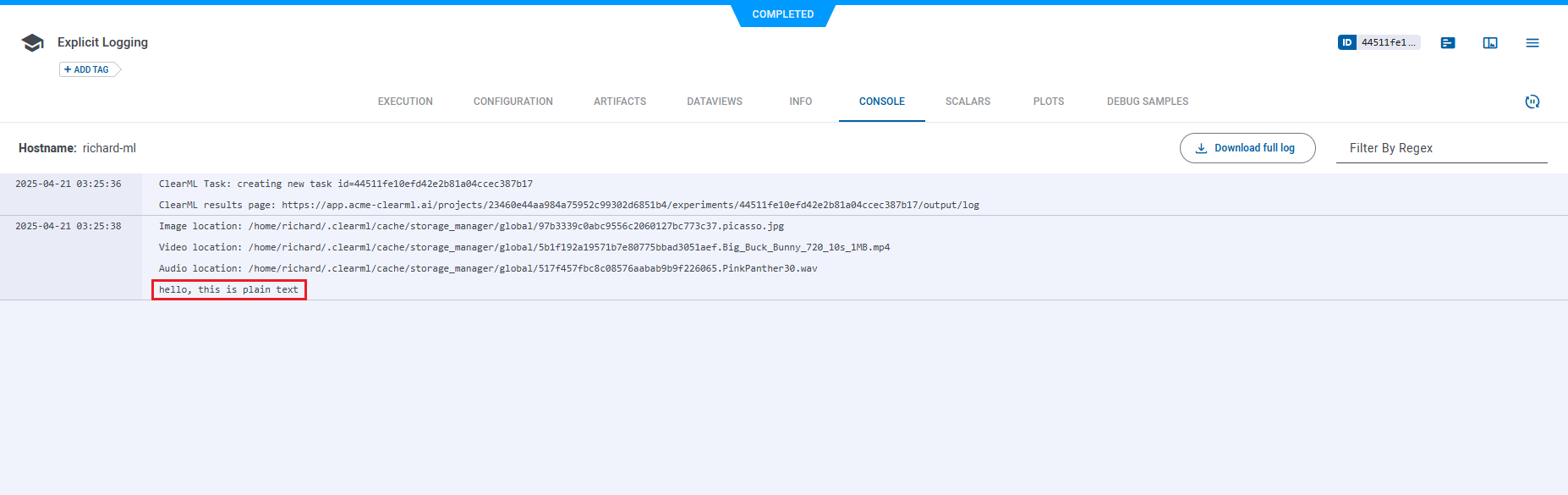The image size is (1568, 495).
Task: Click the Explicit Logging task title
Action: click(102, 42)
